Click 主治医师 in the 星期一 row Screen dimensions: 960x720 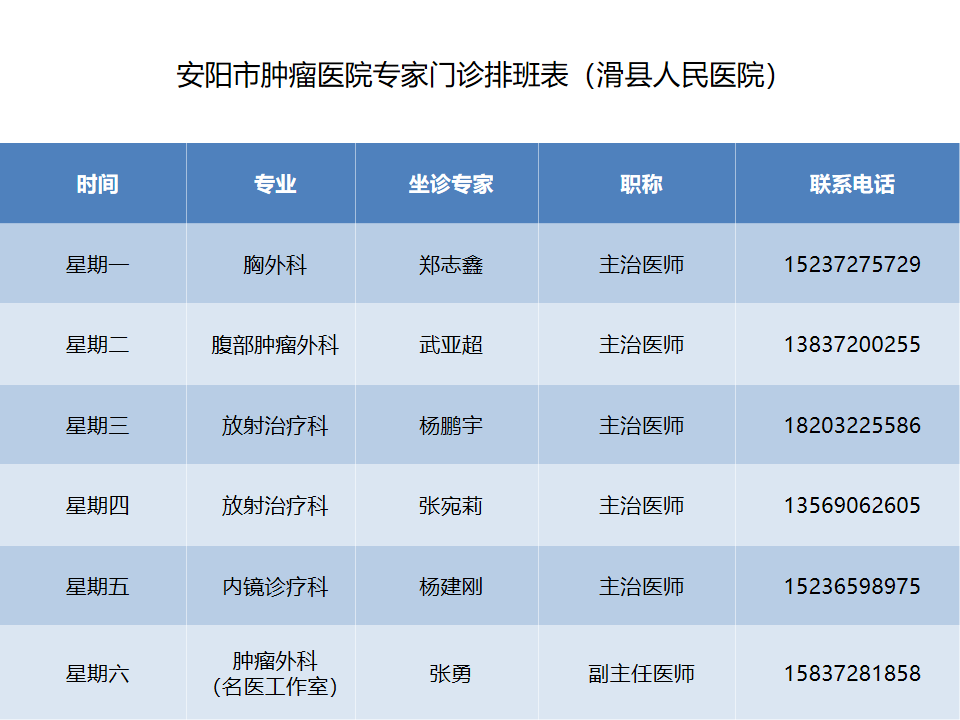(641, 264)
